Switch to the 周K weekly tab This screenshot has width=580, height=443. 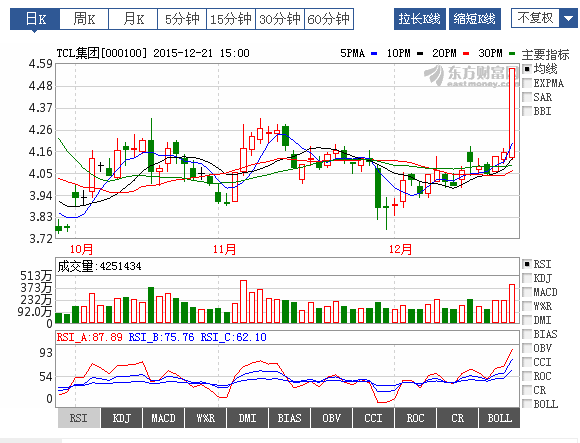click(84, 19)
